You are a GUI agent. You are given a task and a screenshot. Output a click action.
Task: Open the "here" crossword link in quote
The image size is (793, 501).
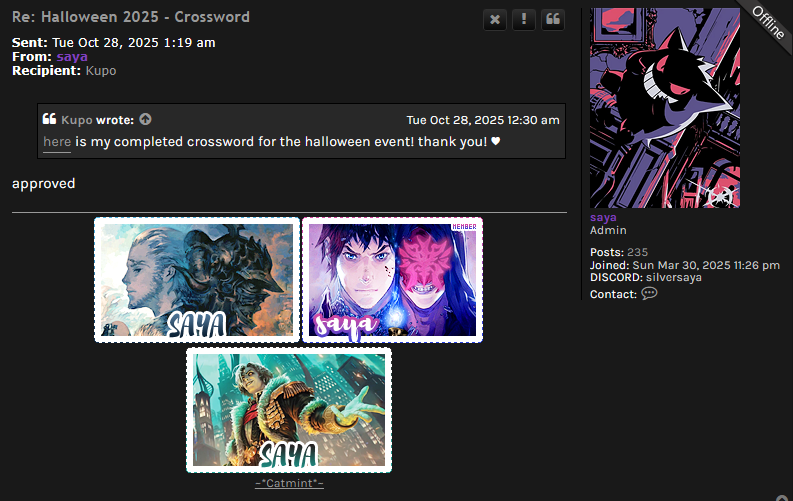(x=57, y=142)
